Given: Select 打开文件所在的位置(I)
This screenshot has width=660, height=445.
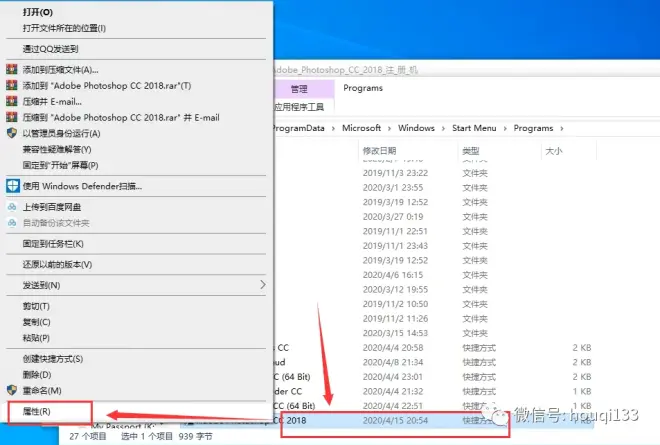Looking at the screenshot, I should pyautogui.click(x=64, y=28).
